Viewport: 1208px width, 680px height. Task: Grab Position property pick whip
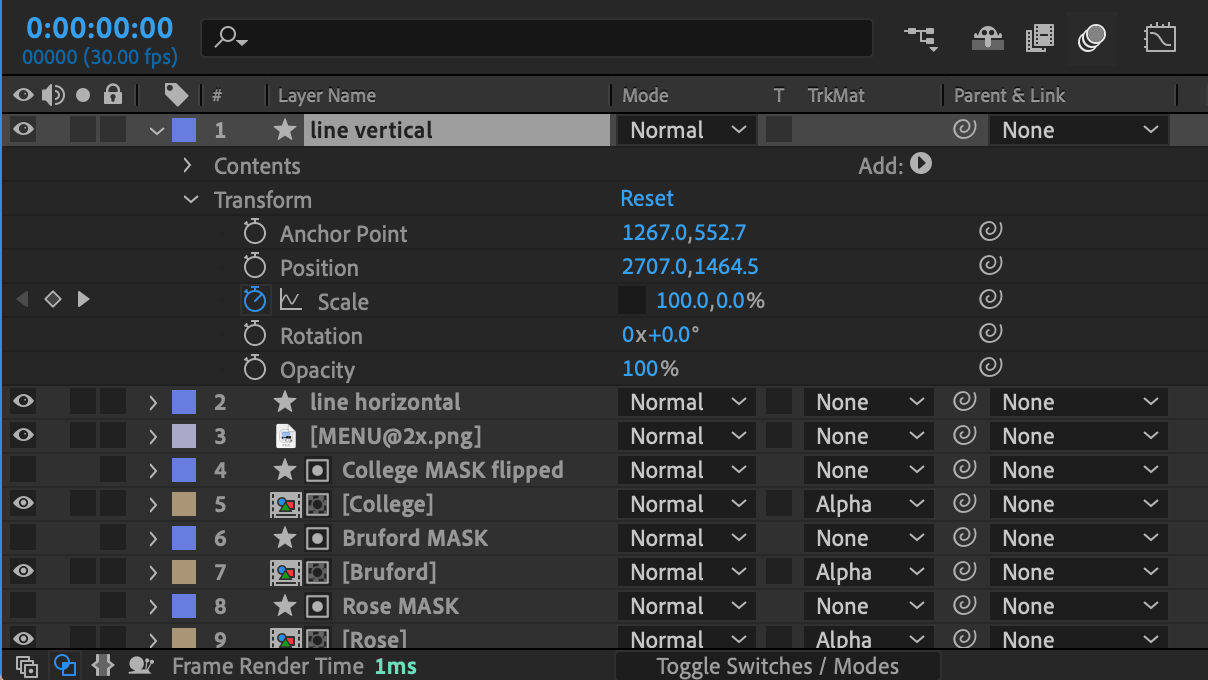(990, 266)
